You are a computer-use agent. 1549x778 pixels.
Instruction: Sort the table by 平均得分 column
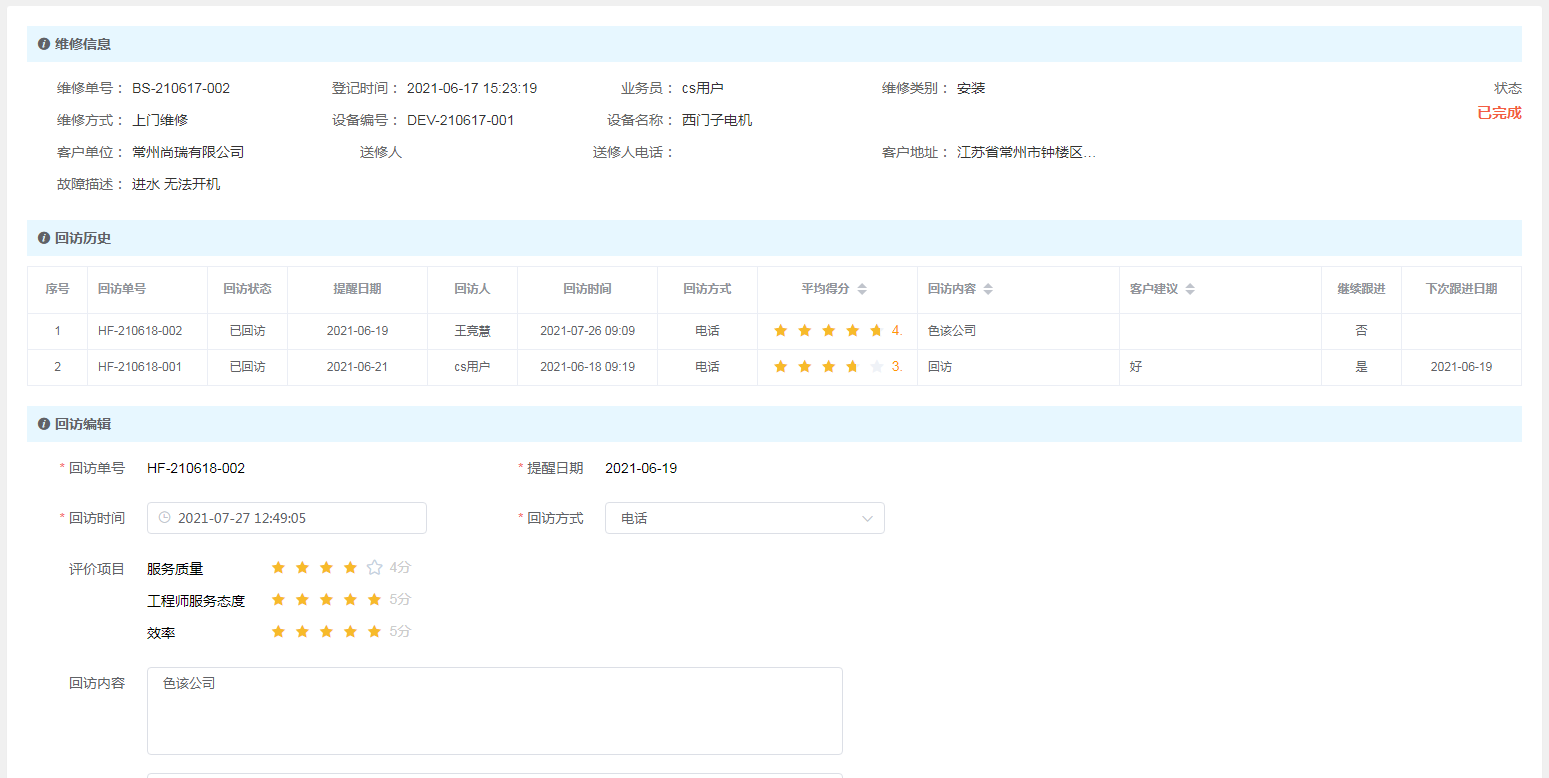(862, 289)
